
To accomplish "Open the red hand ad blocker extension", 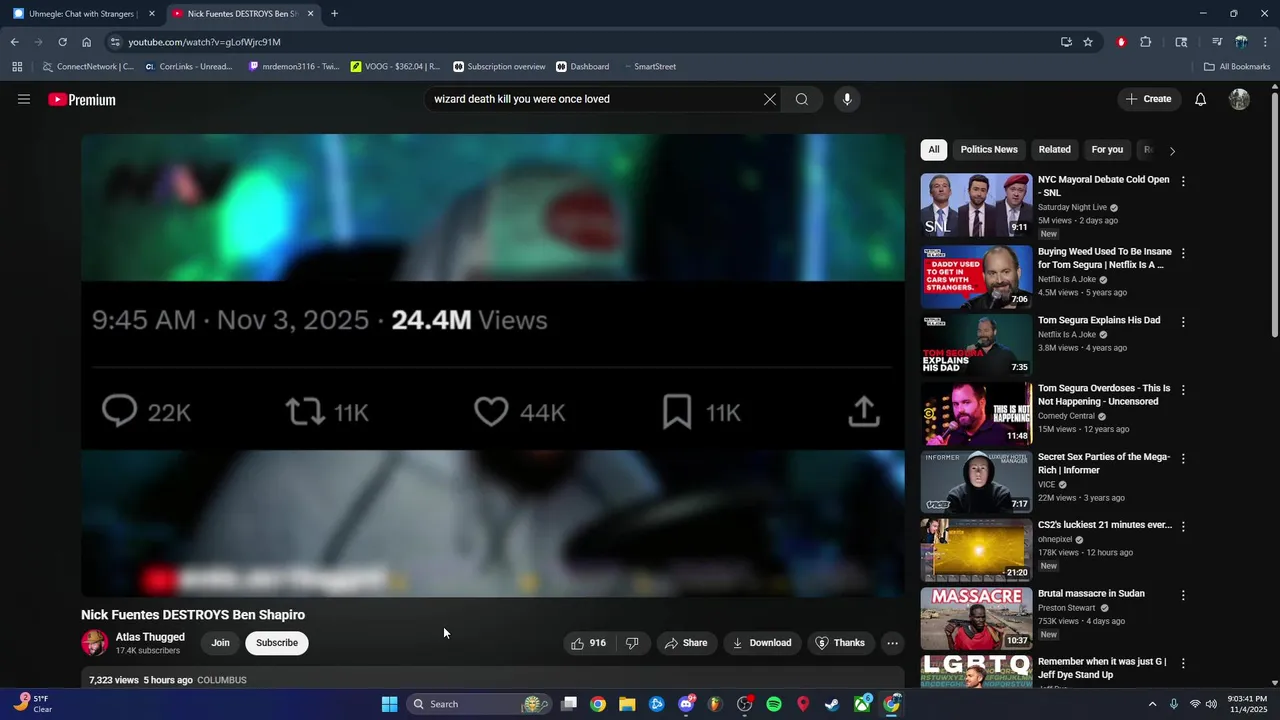I will point(1121,42).
